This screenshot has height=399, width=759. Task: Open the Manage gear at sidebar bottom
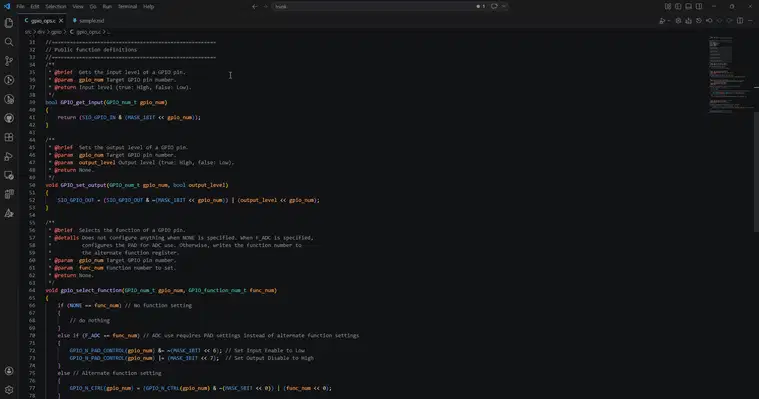[9, 390]
